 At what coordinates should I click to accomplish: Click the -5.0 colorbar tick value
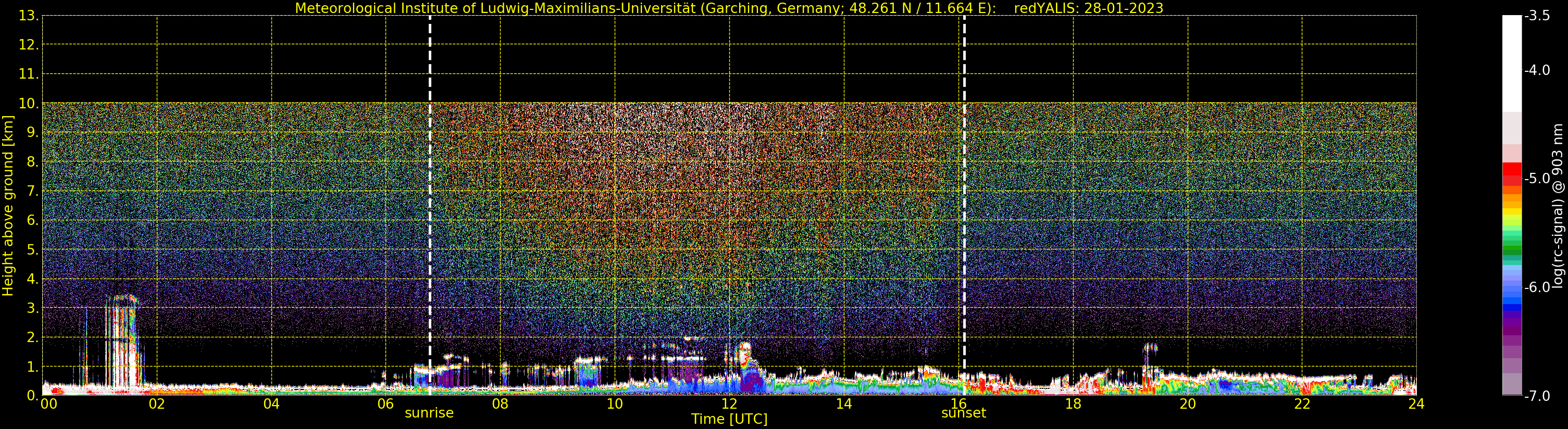tap(1538, 179)
